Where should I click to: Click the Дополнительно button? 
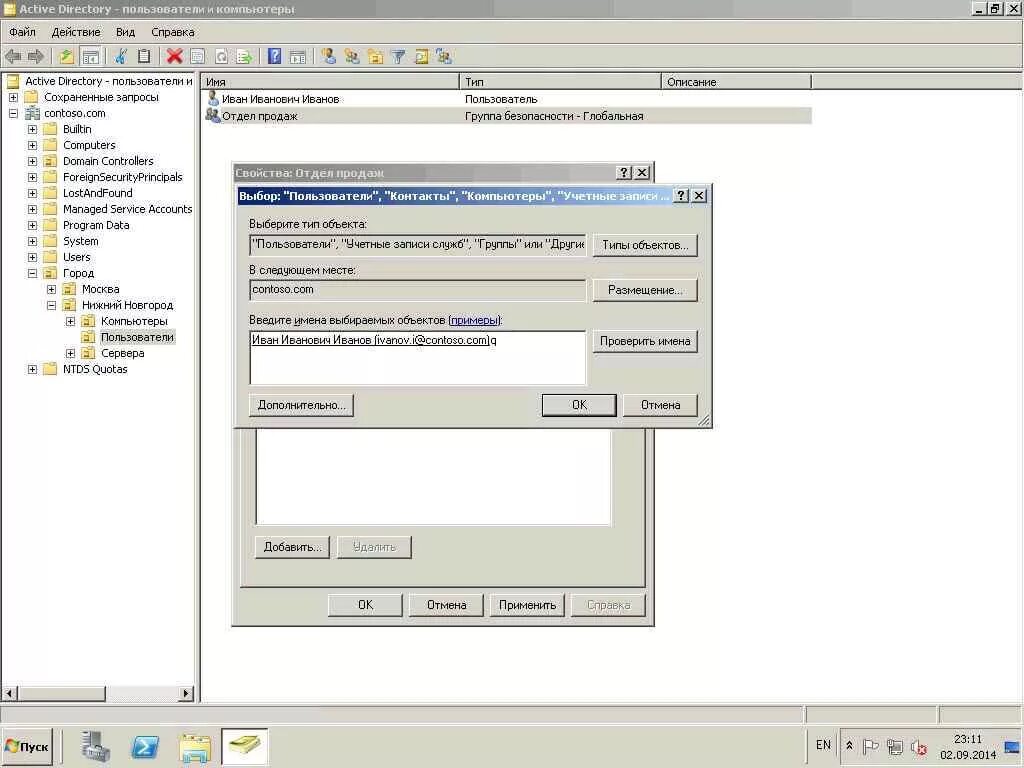click(x=302, y=405)
